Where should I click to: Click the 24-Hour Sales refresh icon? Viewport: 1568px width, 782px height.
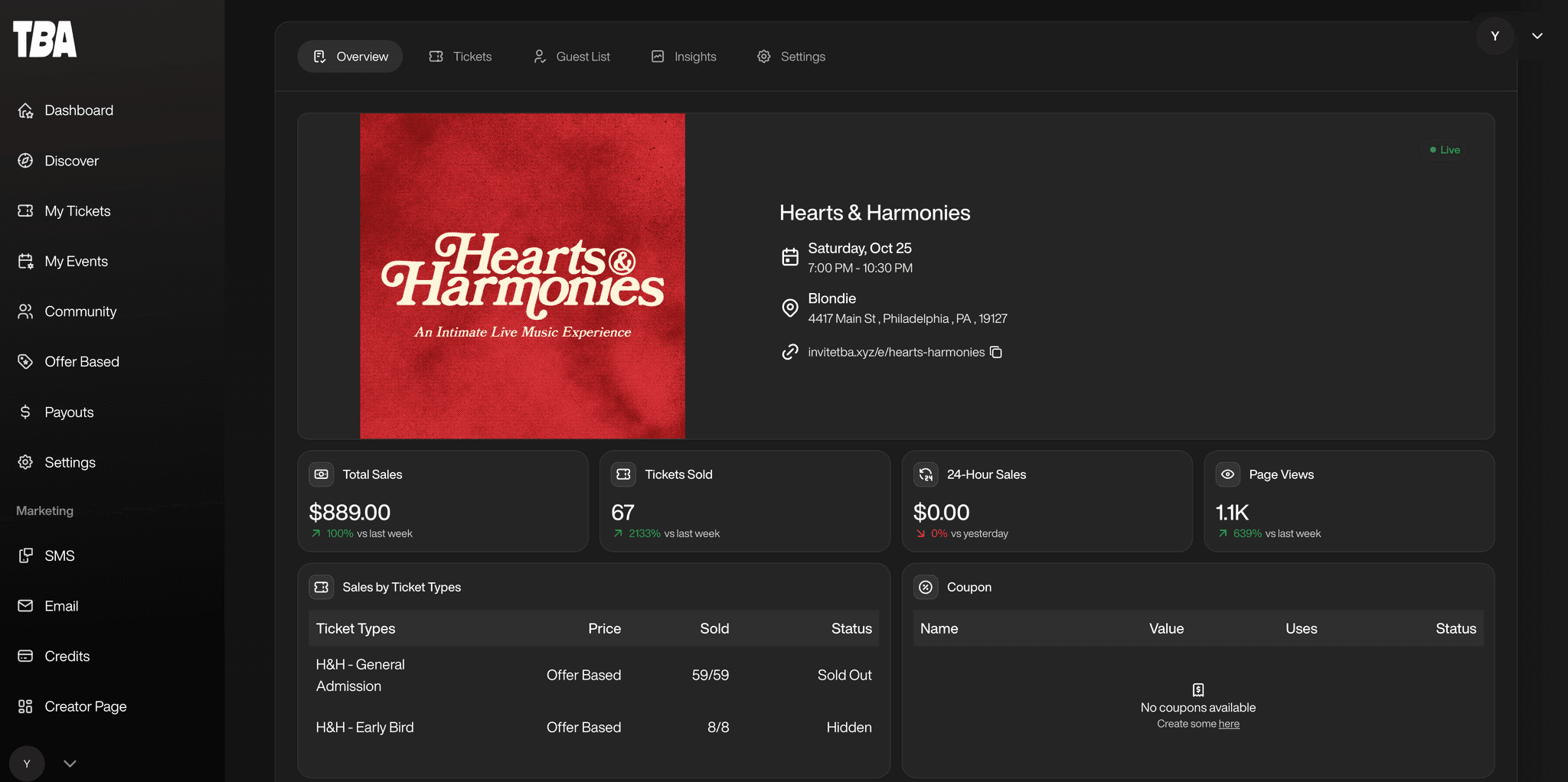click(926, 474)
